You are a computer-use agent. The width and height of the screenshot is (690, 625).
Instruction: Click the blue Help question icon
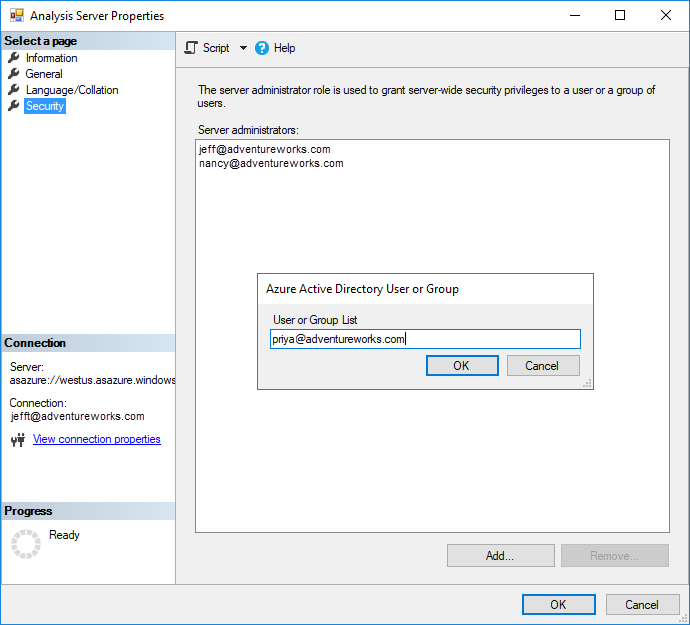pos(262,48)
